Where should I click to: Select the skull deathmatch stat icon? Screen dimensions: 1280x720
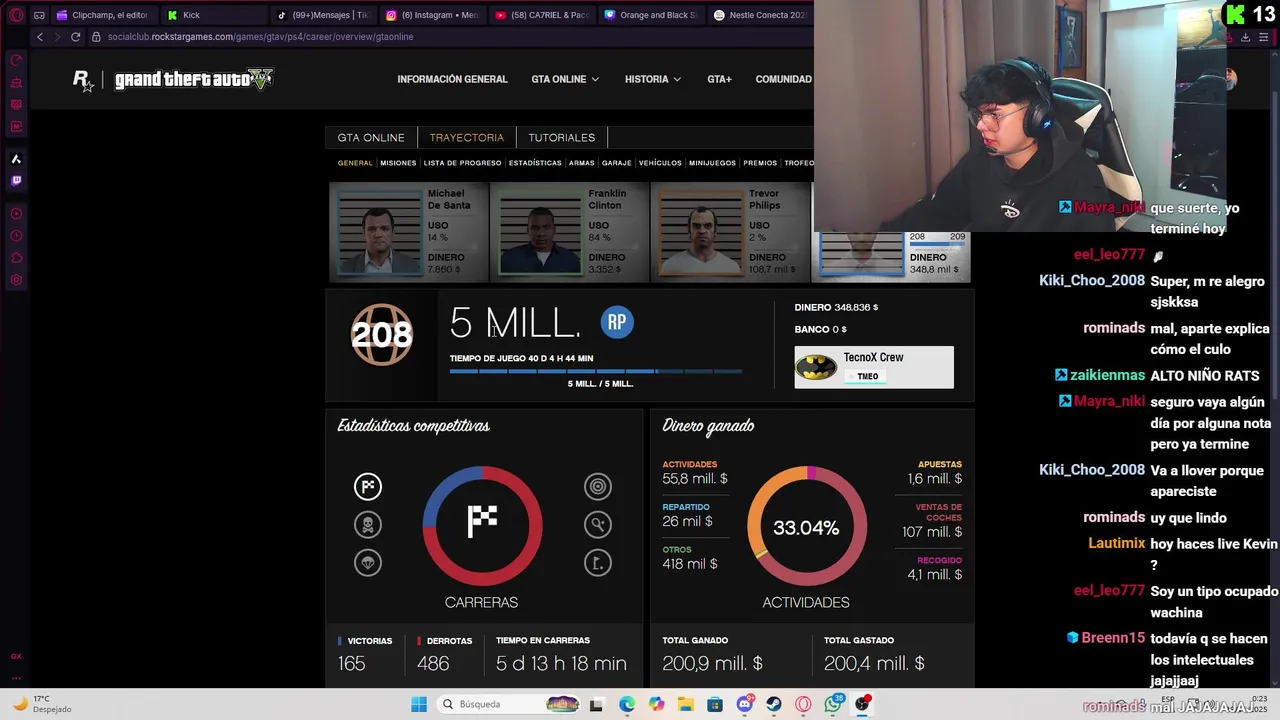click(x=368, y=525)
